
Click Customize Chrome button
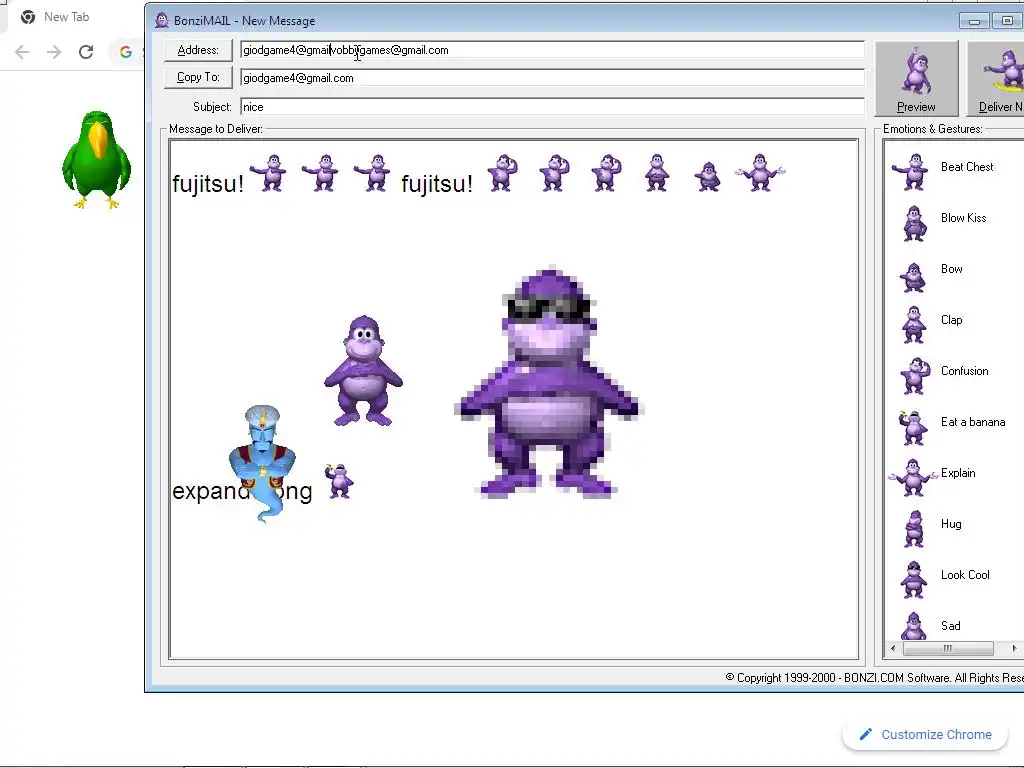(925, 735)
